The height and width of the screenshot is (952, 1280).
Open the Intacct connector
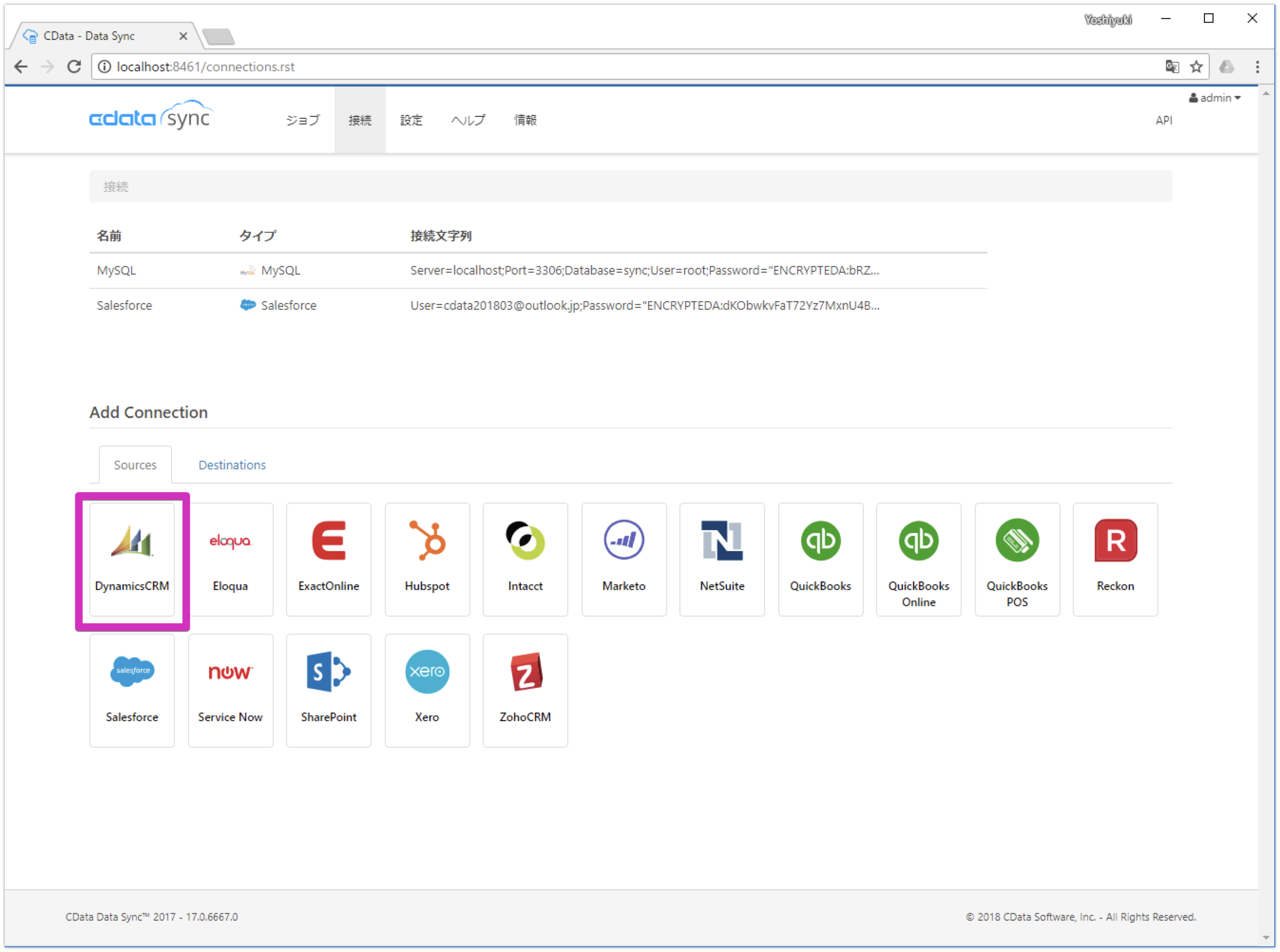525,558
